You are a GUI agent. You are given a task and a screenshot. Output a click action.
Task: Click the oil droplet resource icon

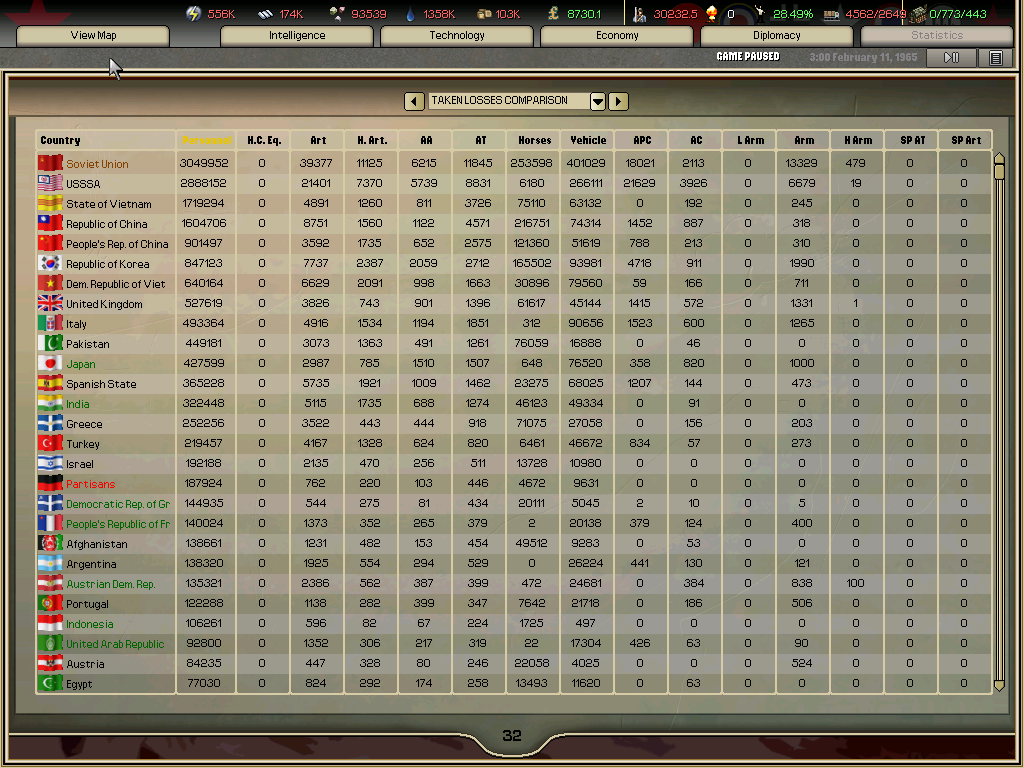pos(411,14)
